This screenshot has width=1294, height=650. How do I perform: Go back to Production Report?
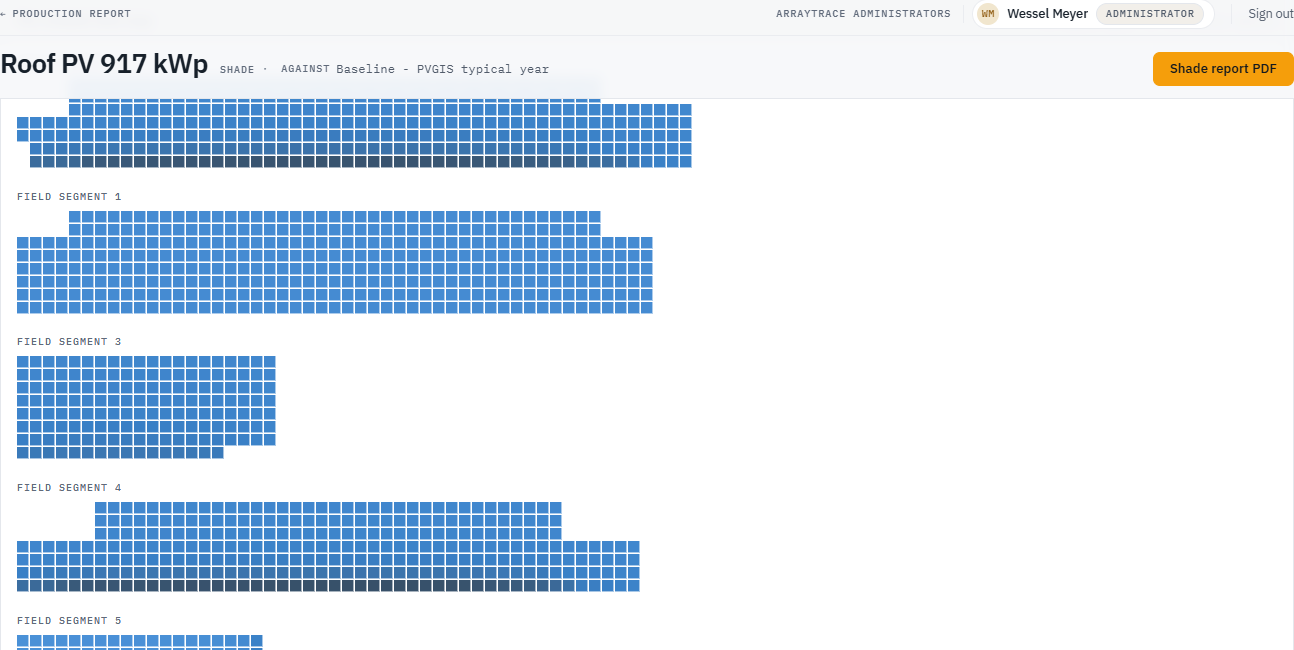[x=66, y=14]
